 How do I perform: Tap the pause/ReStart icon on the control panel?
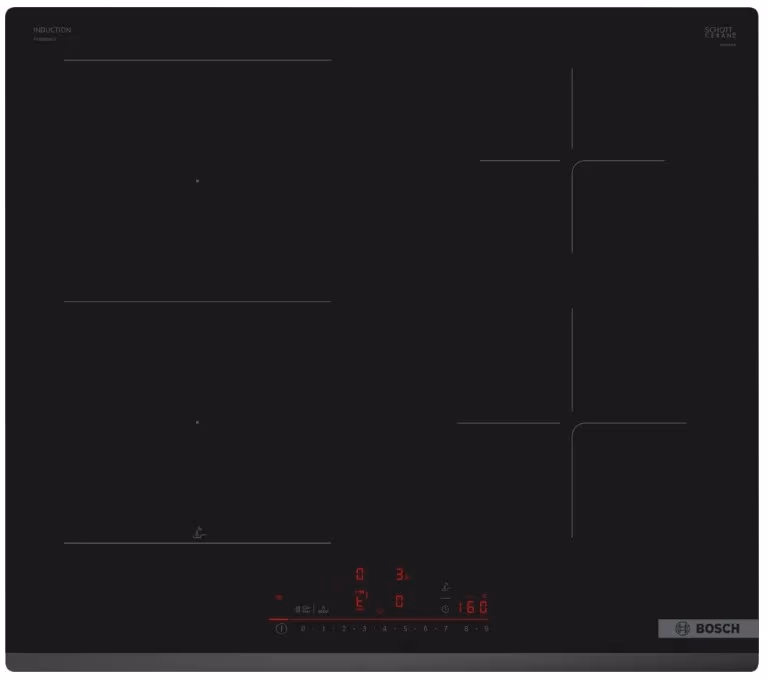[x=303, y=610]
